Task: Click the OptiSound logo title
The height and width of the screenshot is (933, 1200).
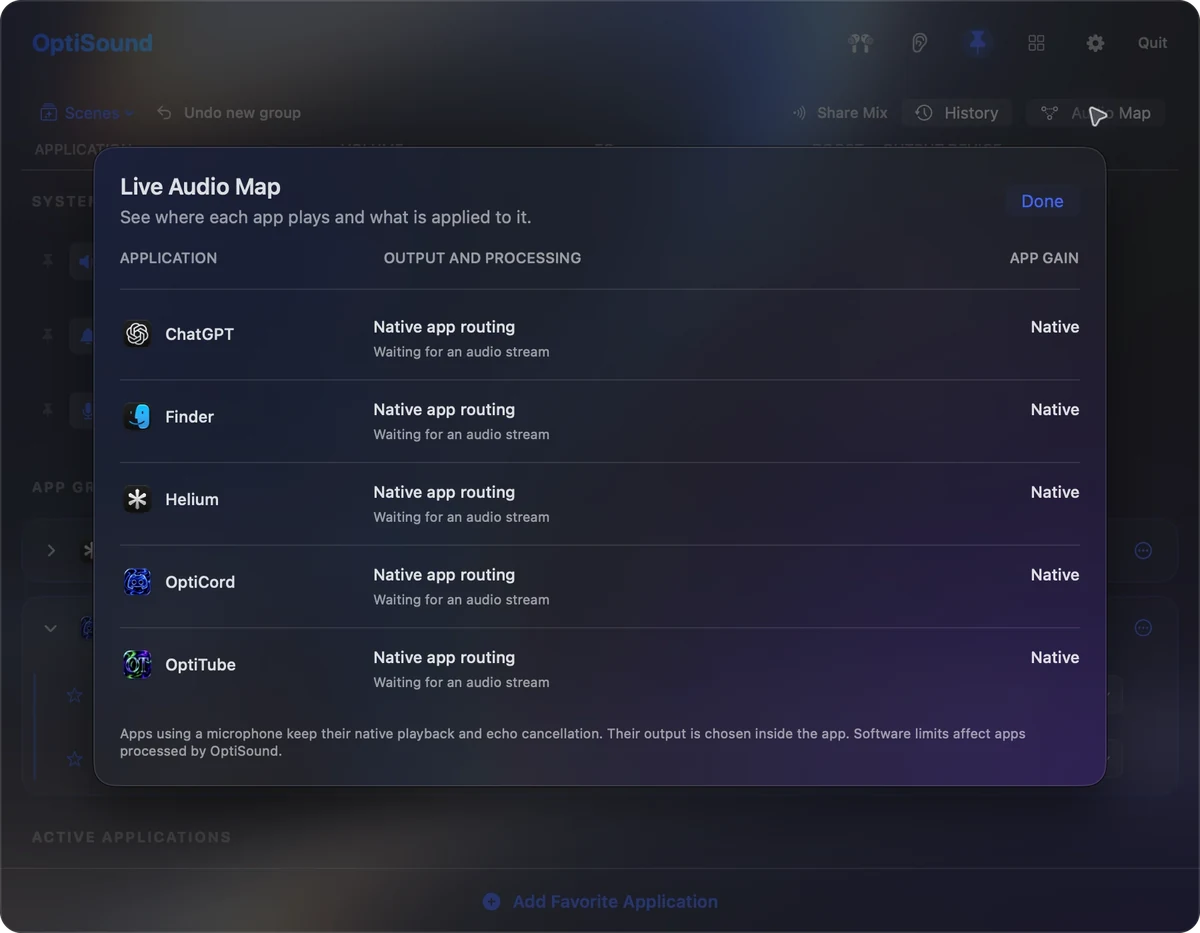Action: click(92, 43)
